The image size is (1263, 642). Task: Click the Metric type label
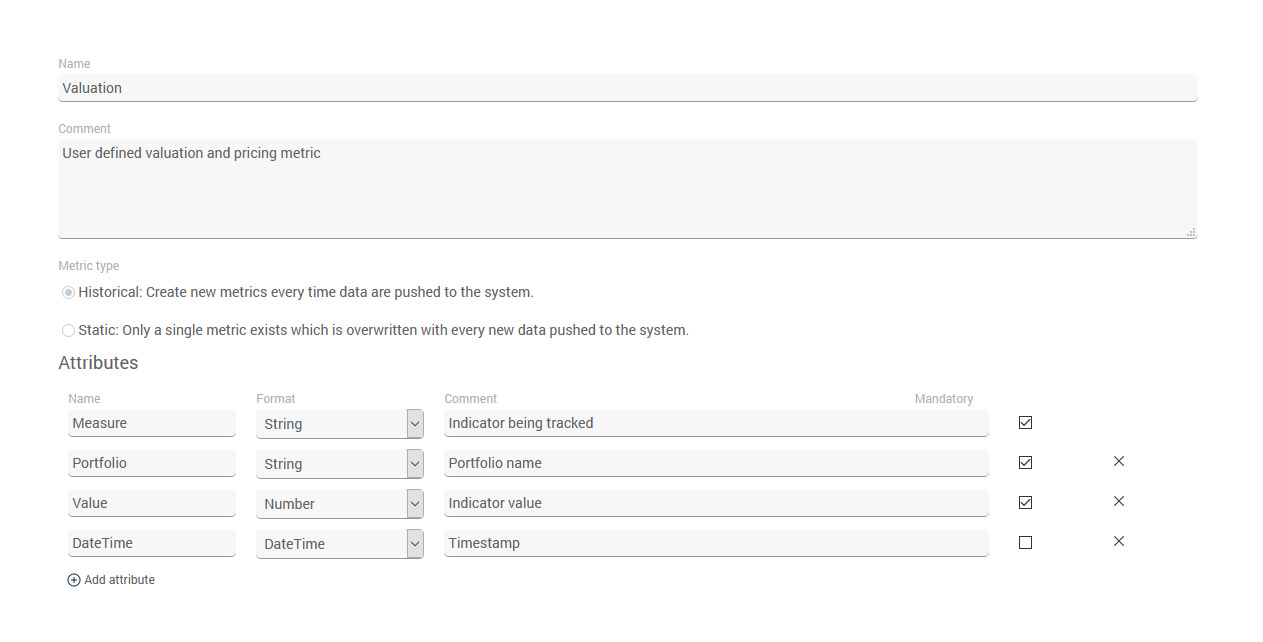(x=89, y=266)
